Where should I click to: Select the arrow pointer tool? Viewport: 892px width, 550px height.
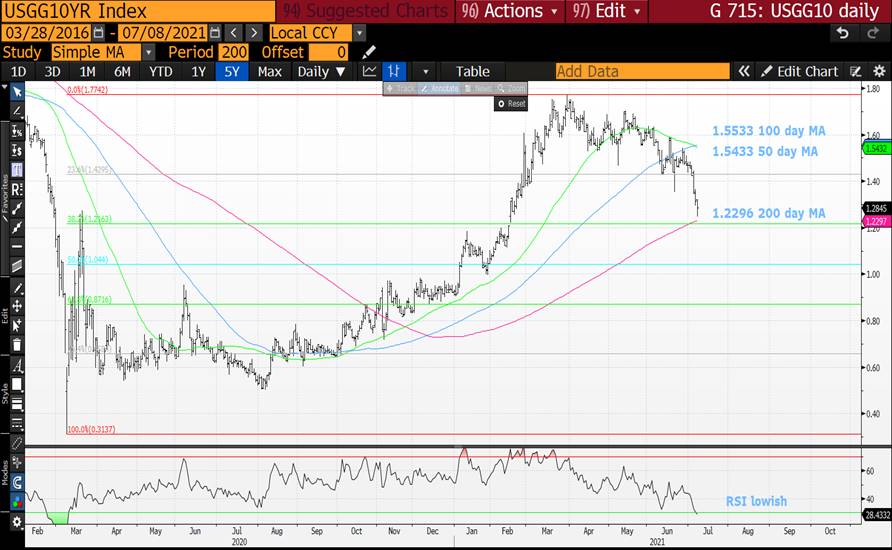click(17, 91)
